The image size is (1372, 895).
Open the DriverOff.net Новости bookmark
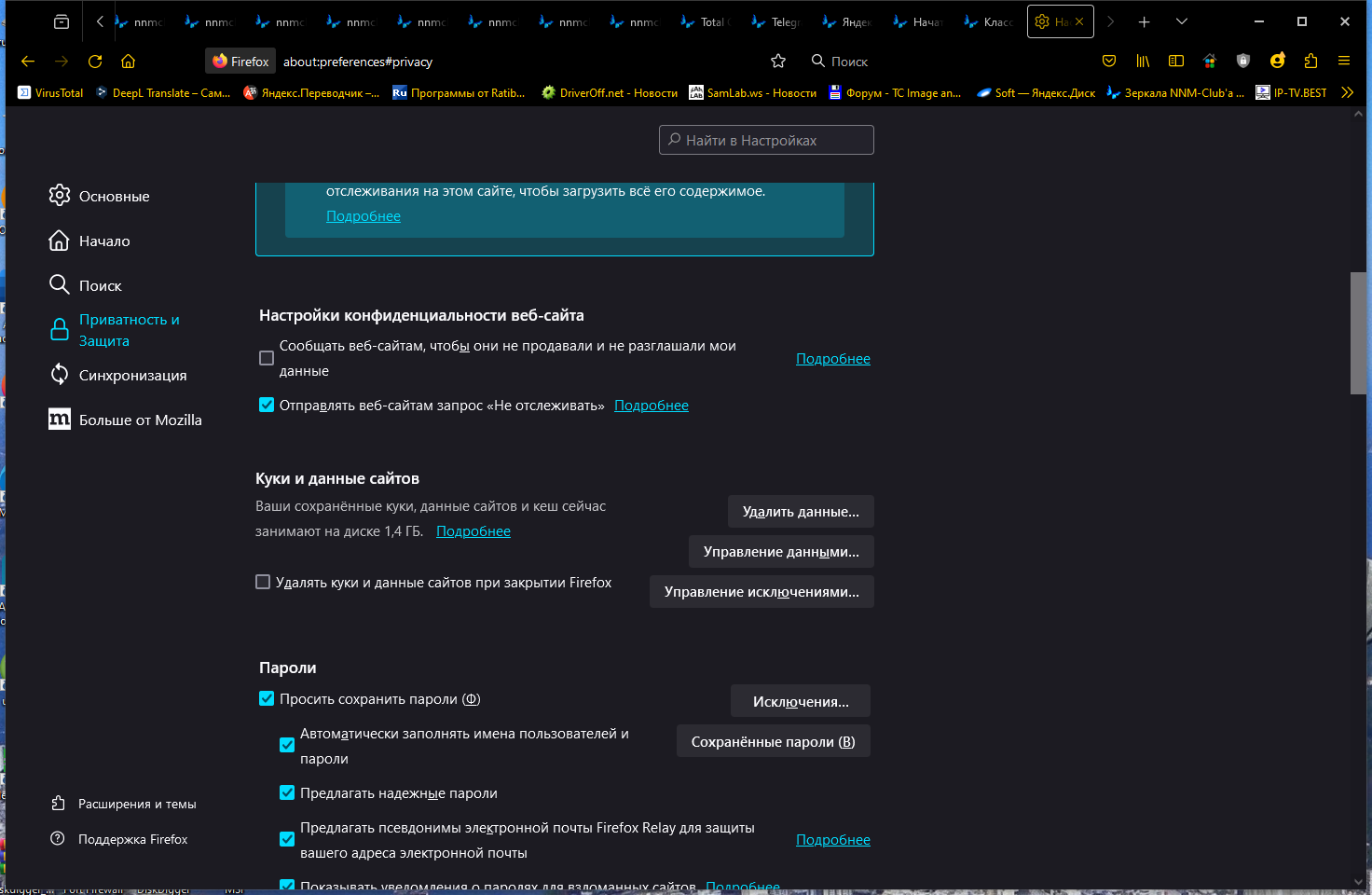610,93
